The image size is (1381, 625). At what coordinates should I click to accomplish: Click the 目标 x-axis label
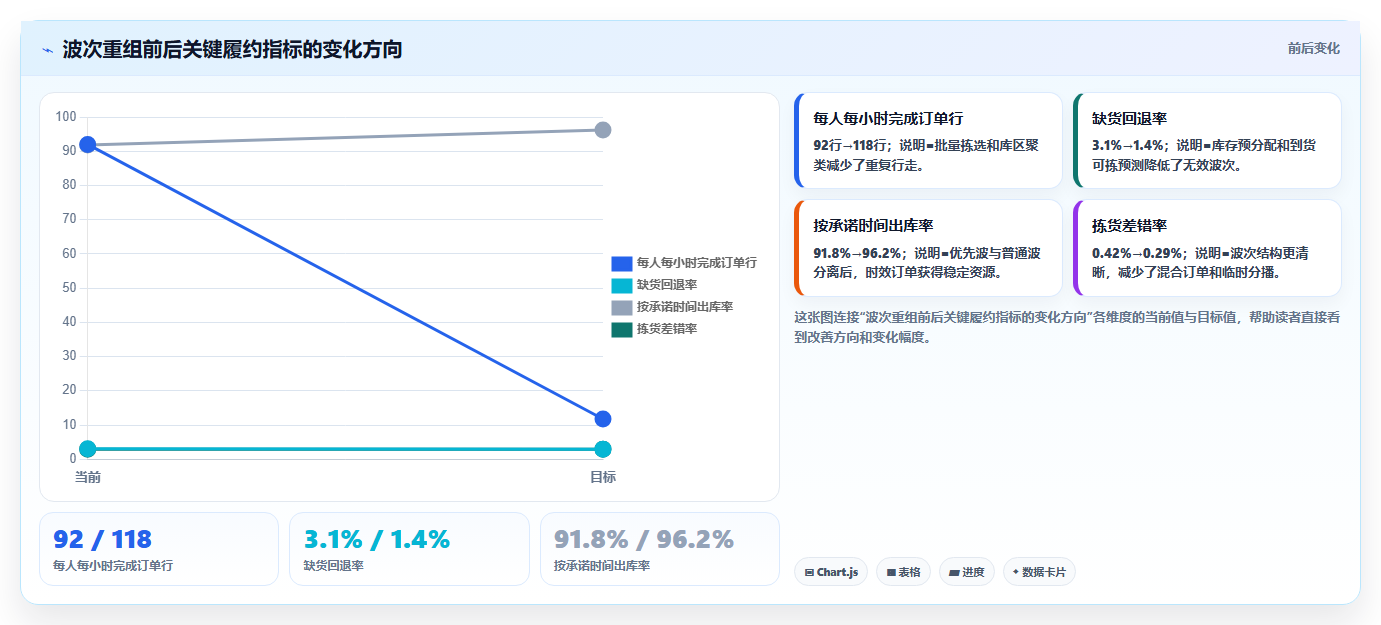603,477
